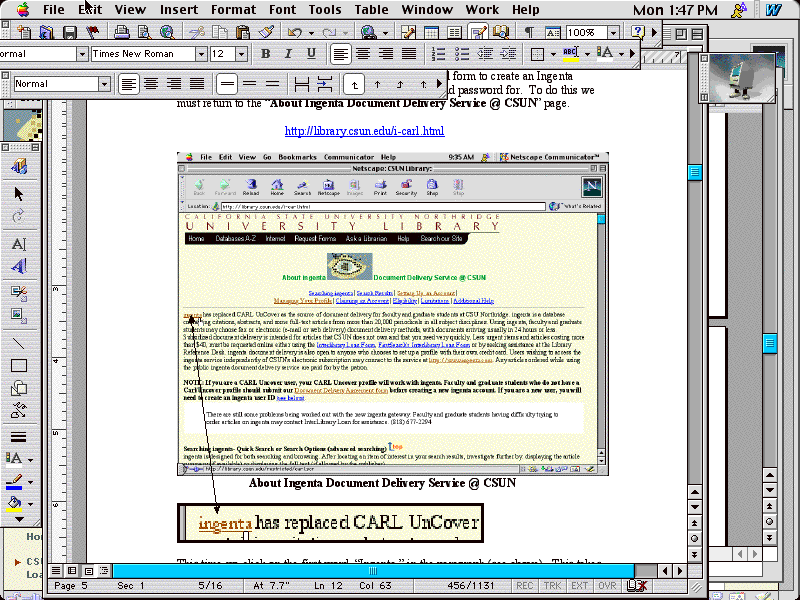Click the Print icon in toolbar

tap(121, 33)
